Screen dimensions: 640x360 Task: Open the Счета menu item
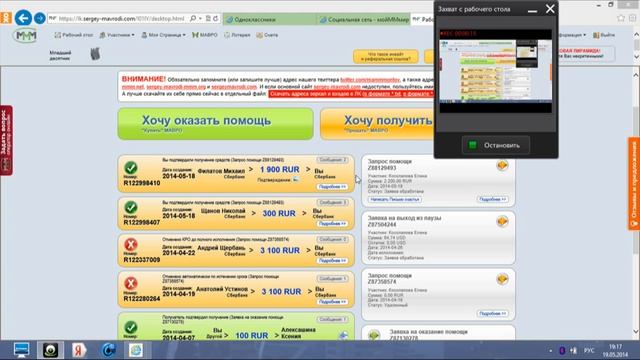(267, 35)
